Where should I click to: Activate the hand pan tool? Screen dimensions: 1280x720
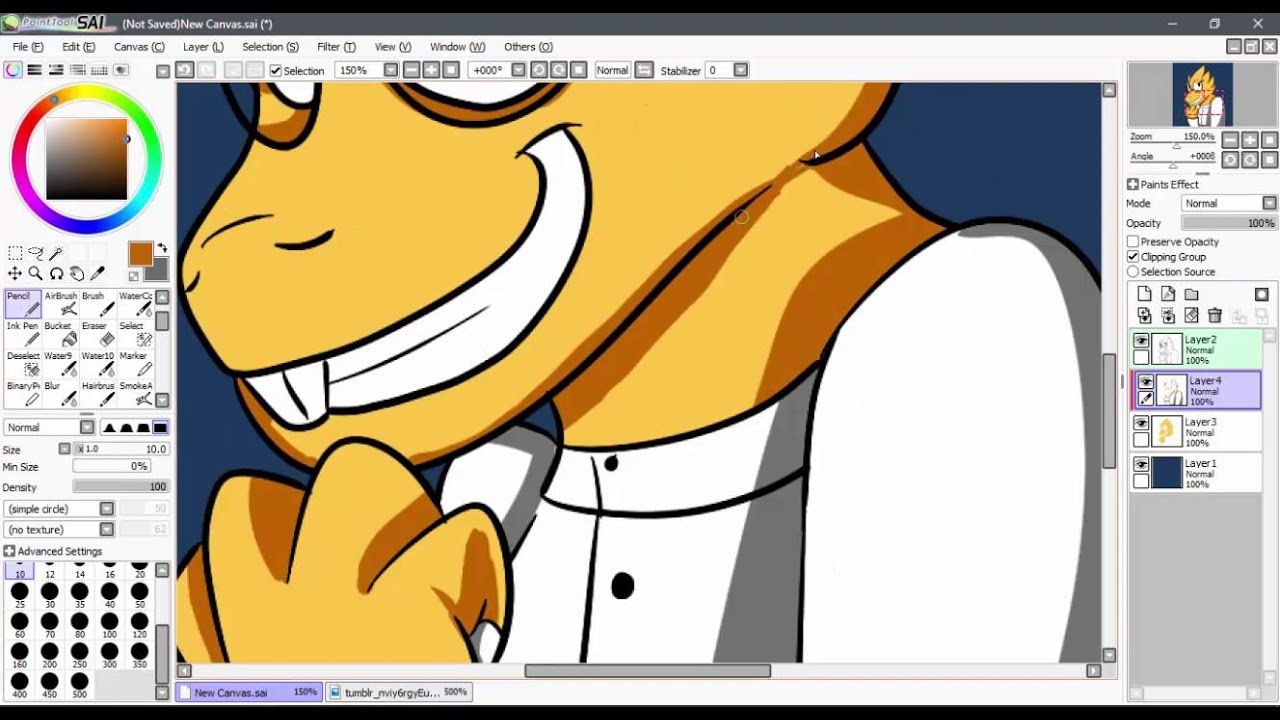click(x=77, y=274)
